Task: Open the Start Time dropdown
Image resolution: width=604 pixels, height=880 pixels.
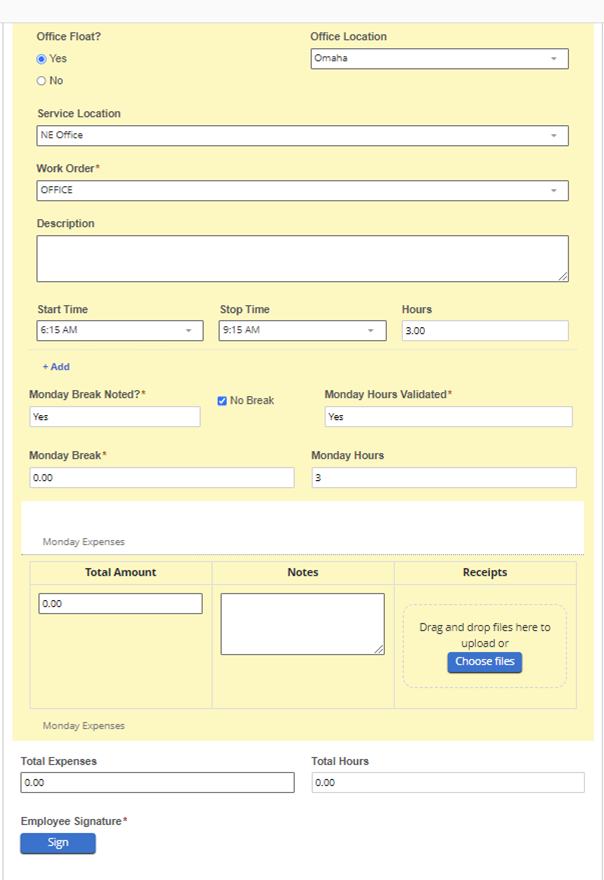Action: point(120,330)
